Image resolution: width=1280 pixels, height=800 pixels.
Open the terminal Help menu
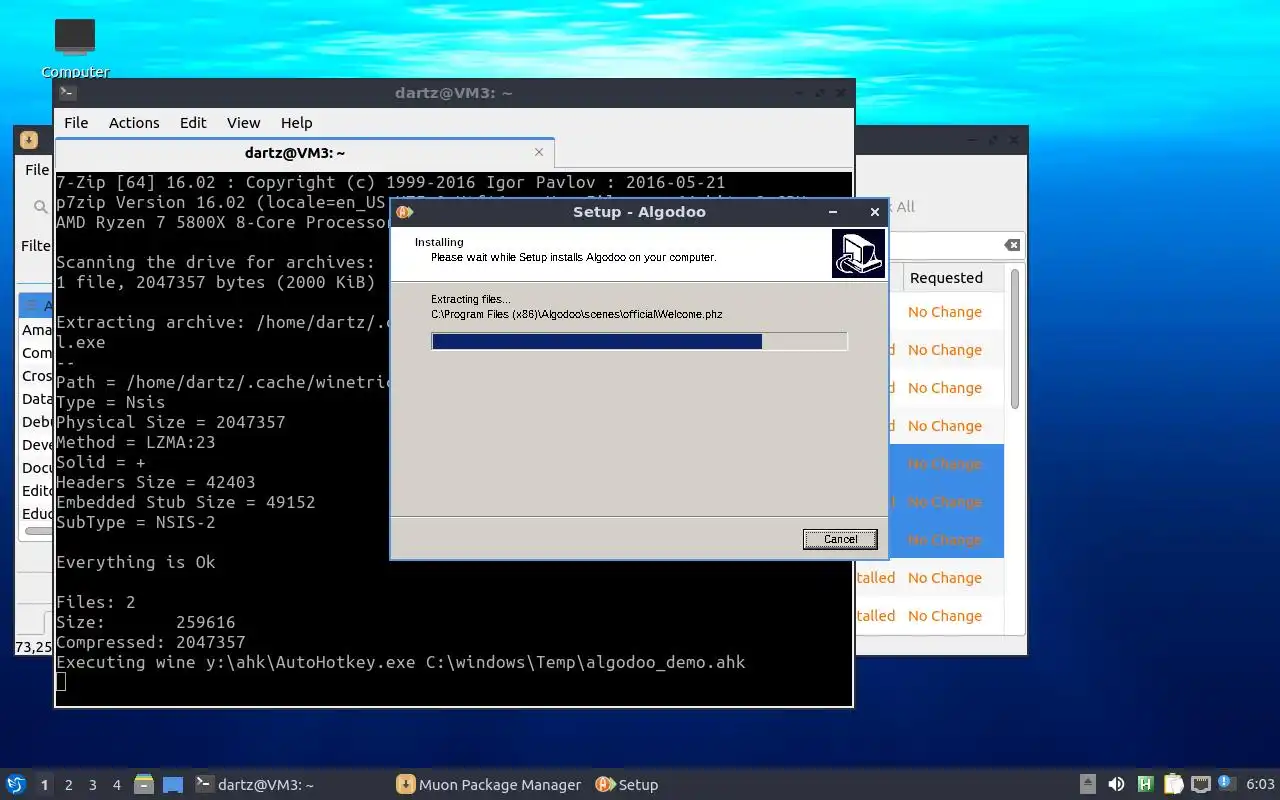(x=296, y=122)
